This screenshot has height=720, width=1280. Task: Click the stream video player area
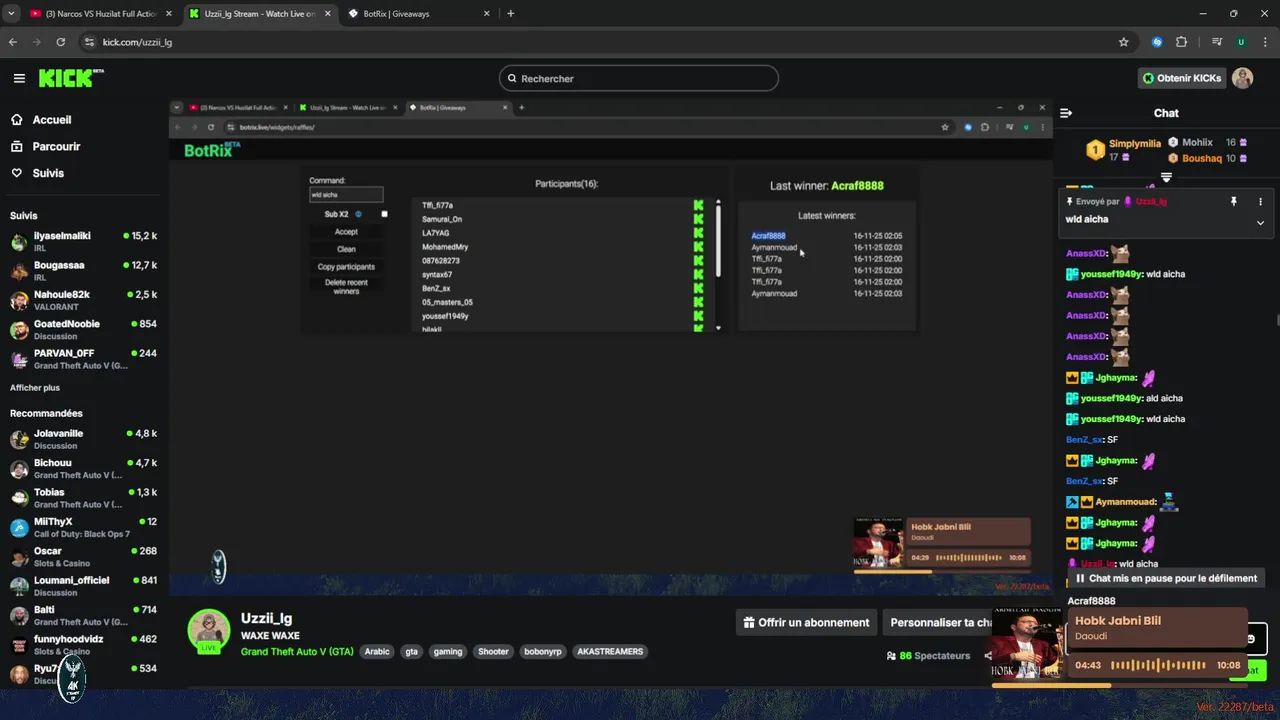(x=610, y=347)
